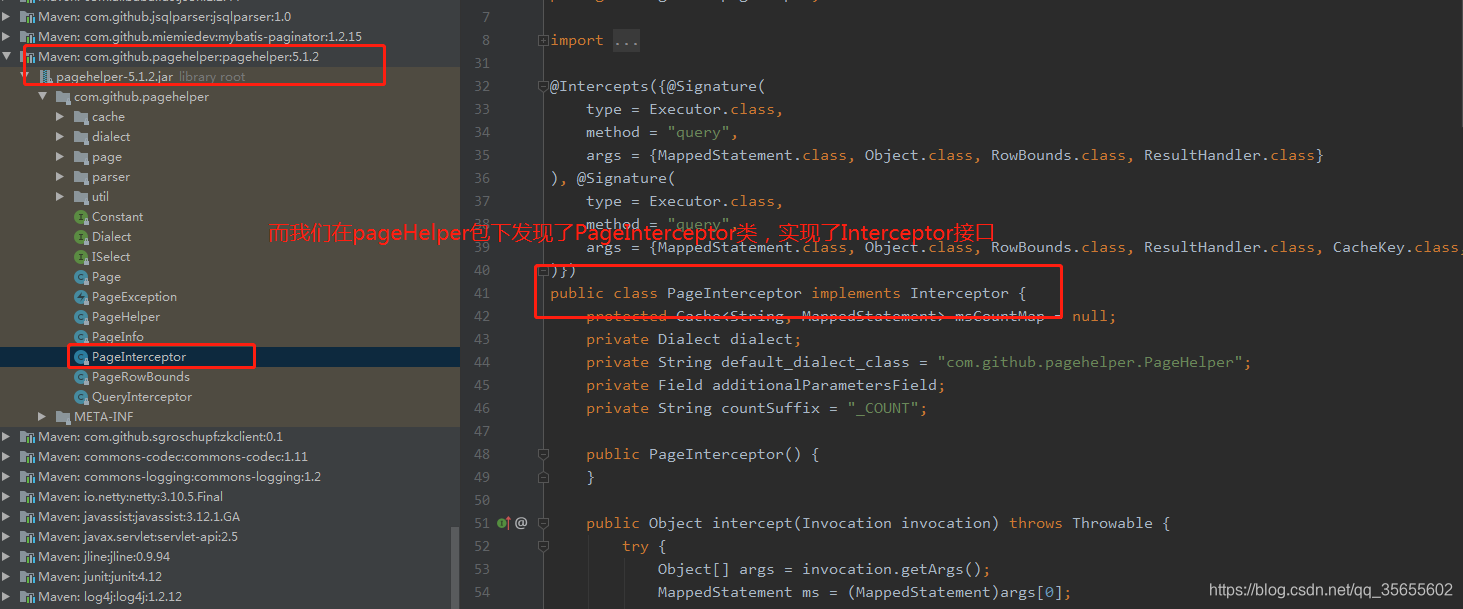Click 'Interceptor' interface name in line 41
Image resolution: width=1463 pixels, height=609 pixels.
tap(959, 293)
